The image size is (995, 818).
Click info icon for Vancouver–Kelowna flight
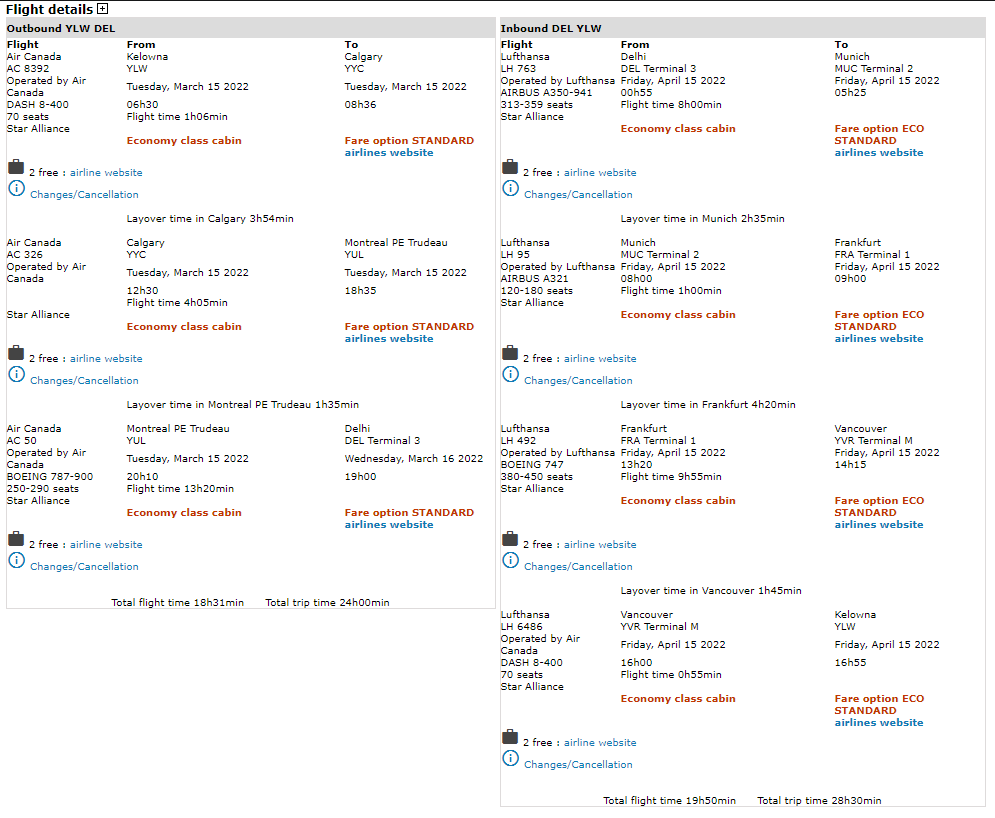click(510, 758)
